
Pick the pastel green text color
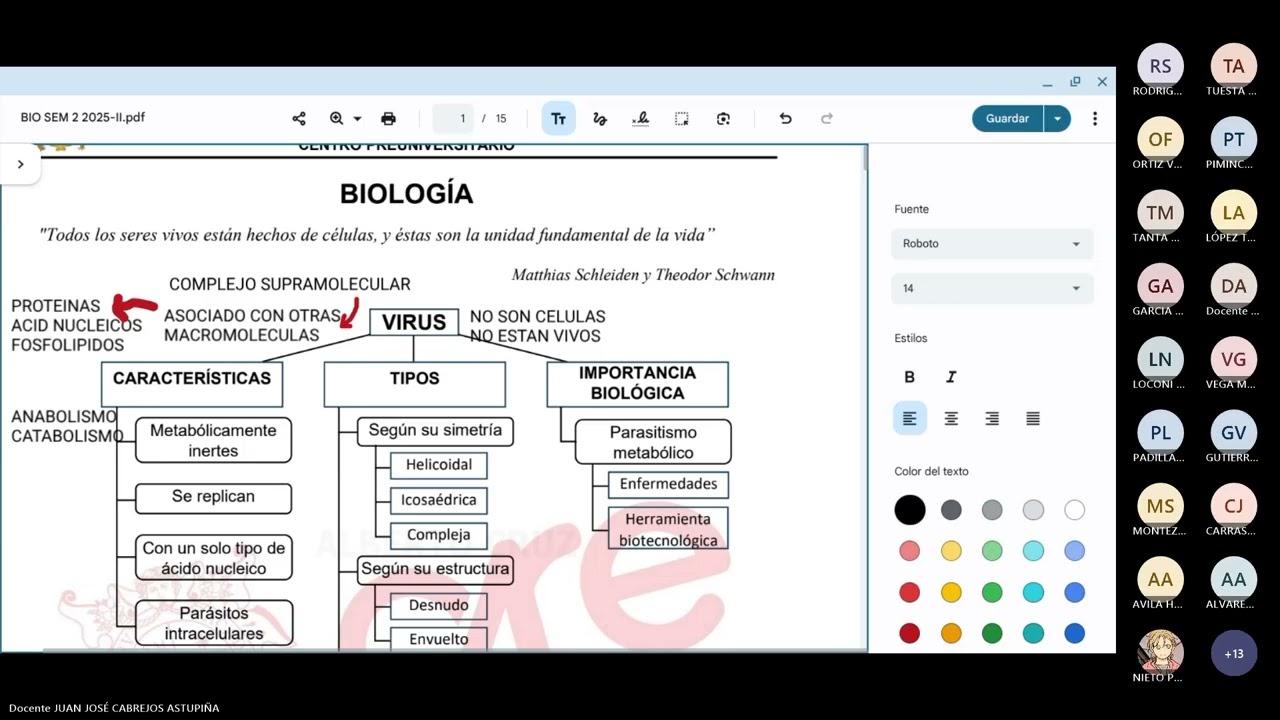point(992,551)
